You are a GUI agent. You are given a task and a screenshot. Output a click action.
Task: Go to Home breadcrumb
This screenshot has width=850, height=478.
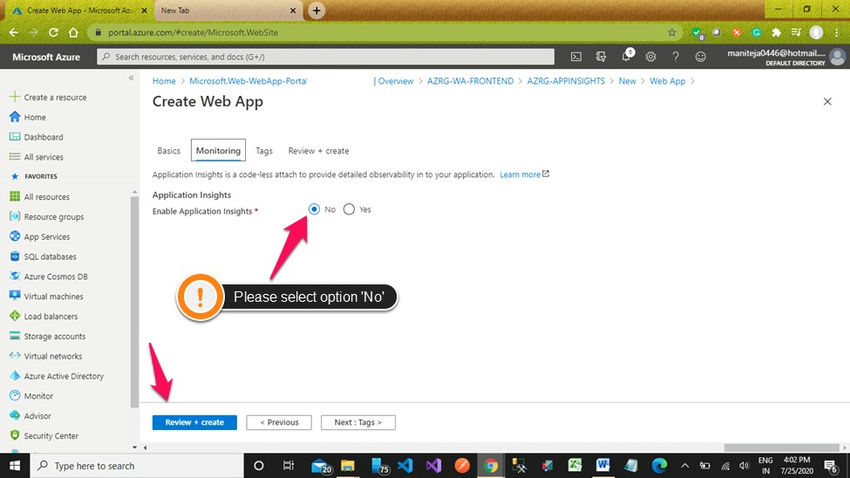click(164, 81)
